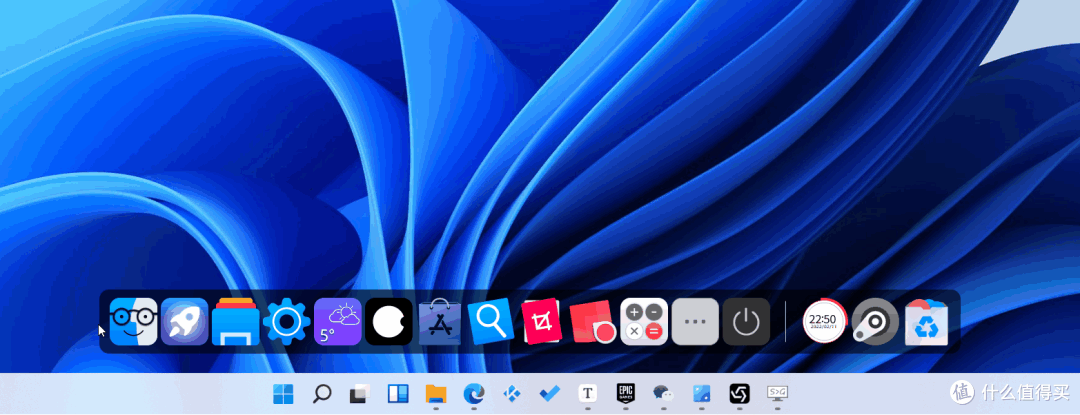Open the monitor S>G taskbar icon
The height and width of the screenshot is (415, 1080).
point(778,394)
